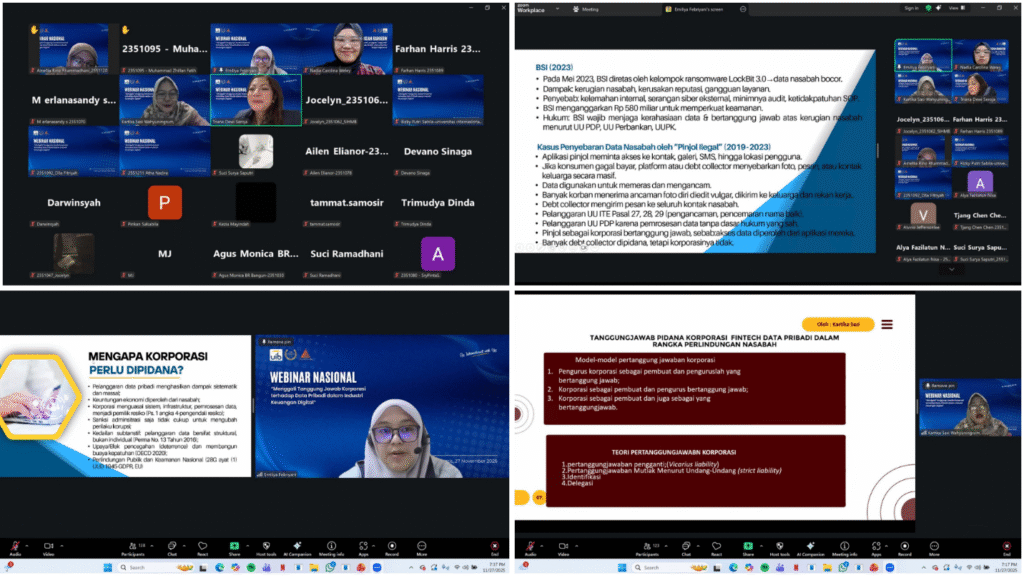This screenshot has height=576, width=1024.
Task: Open Participants panel in lower-left Zoom toolbar
Action: pos(134,546)
